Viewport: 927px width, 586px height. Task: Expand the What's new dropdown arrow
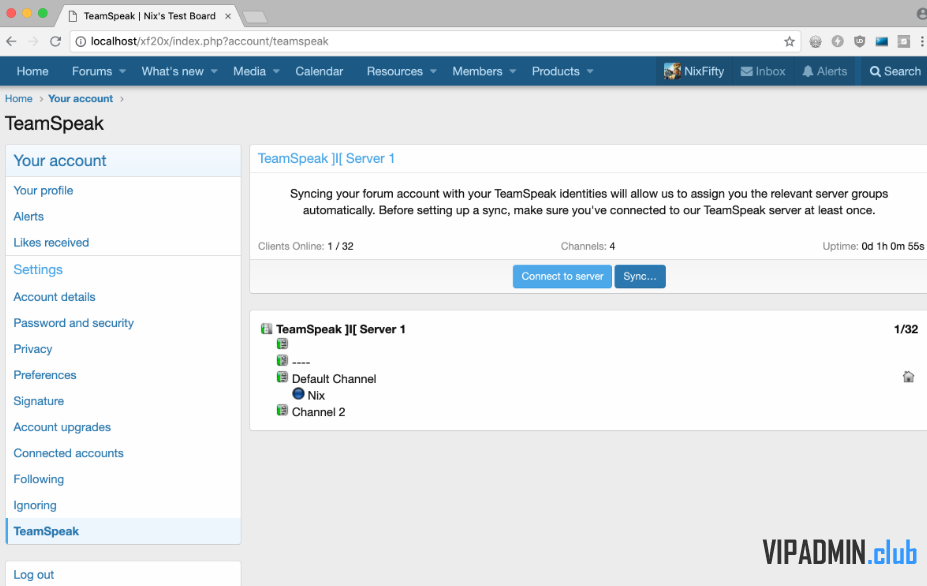coord(214,72)
